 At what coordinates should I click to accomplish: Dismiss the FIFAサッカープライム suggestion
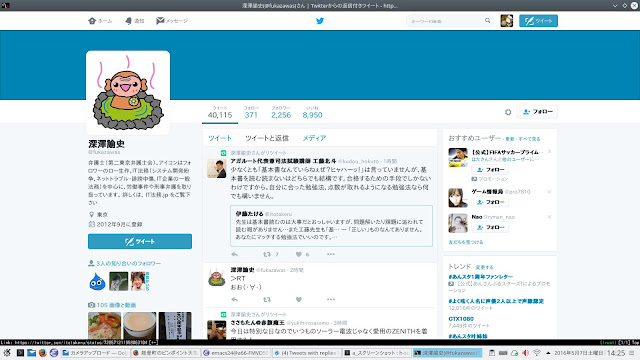tap(549, 151)
